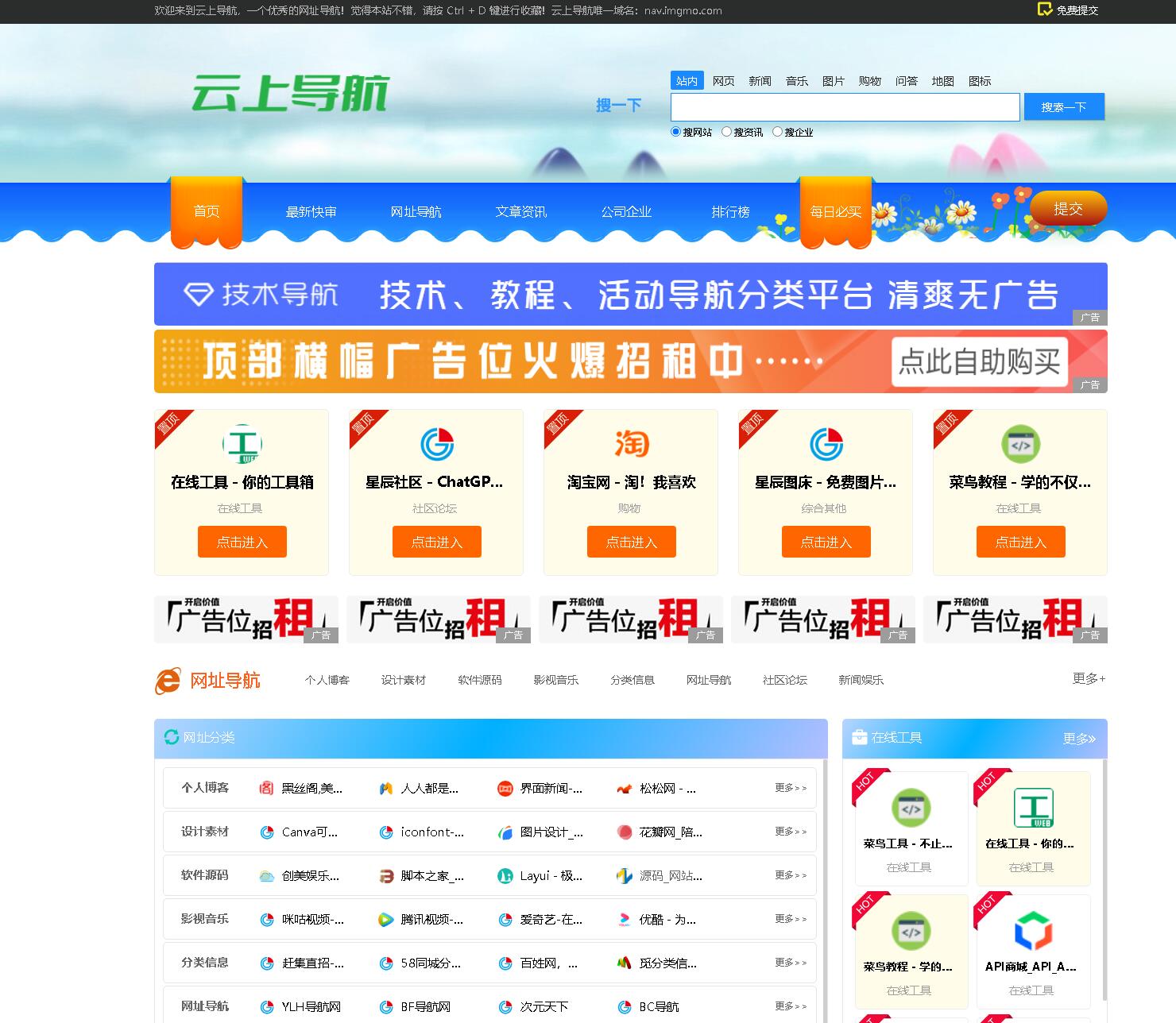Click the Layui favicon
Image resolution: width=1176 pixels, height=1023 pixels.
505,875
